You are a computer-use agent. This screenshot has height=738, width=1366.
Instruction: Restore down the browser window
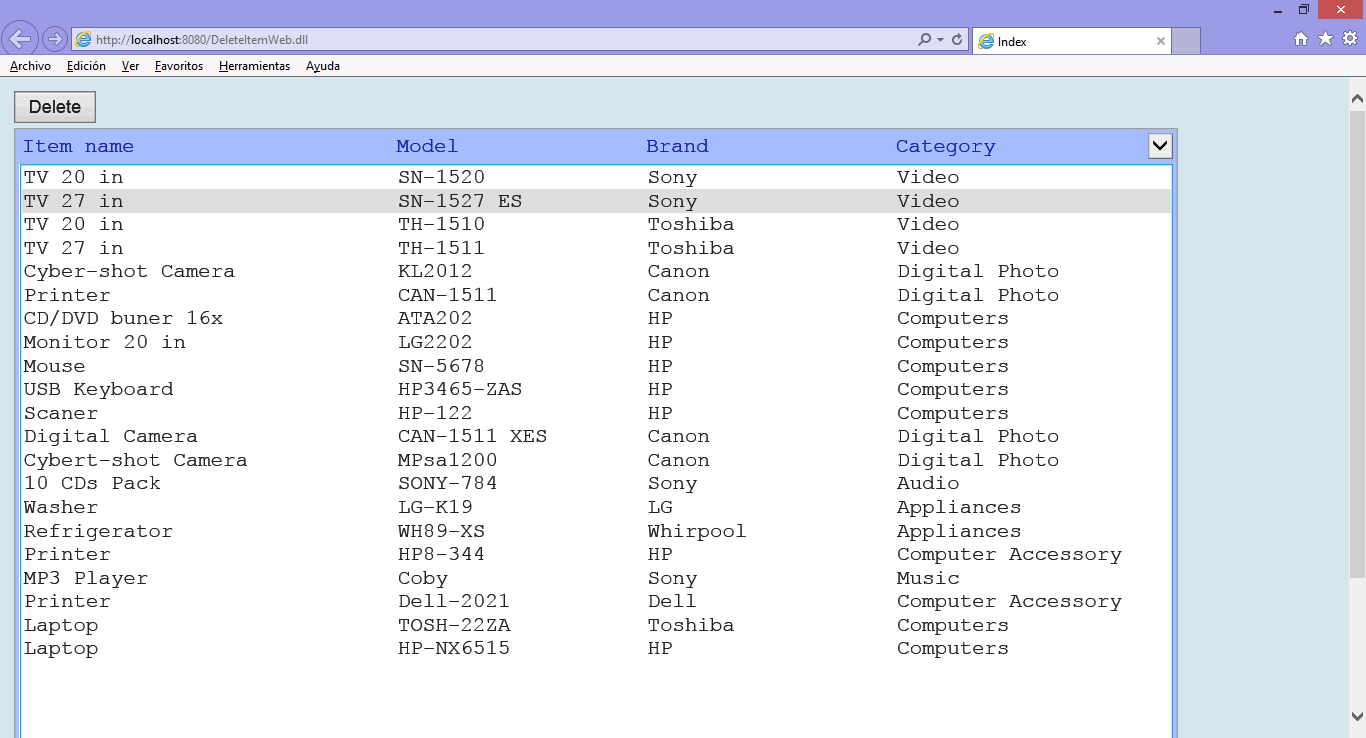[1303, 9]
